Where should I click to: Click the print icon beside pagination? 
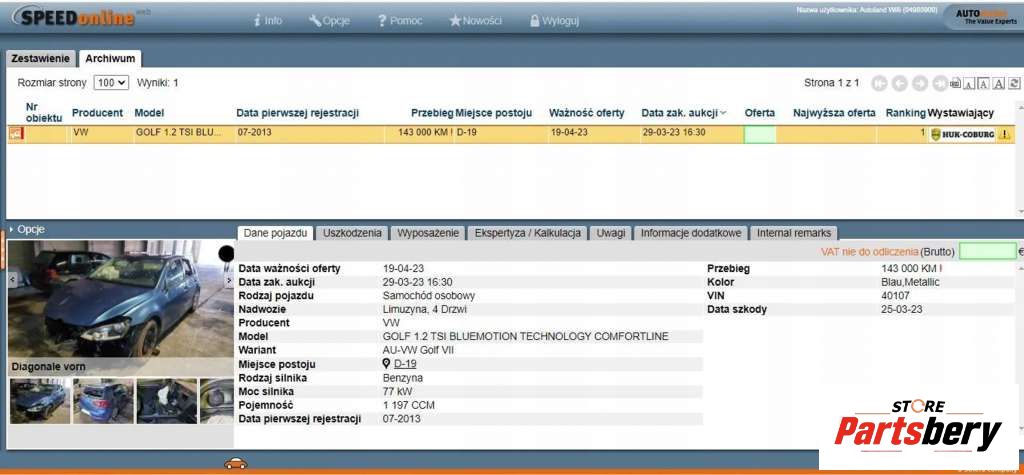955,84
